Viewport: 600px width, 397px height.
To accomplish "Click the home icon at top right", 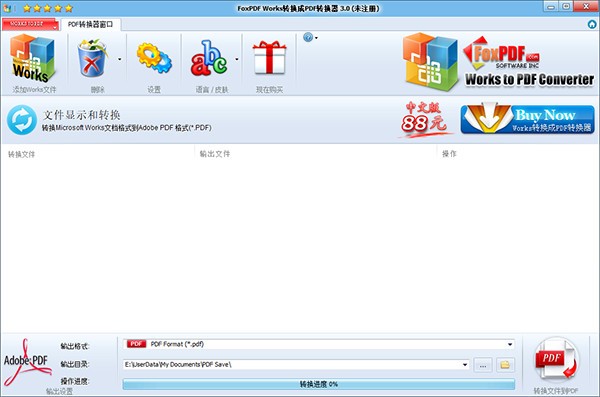I will point(592,25).
